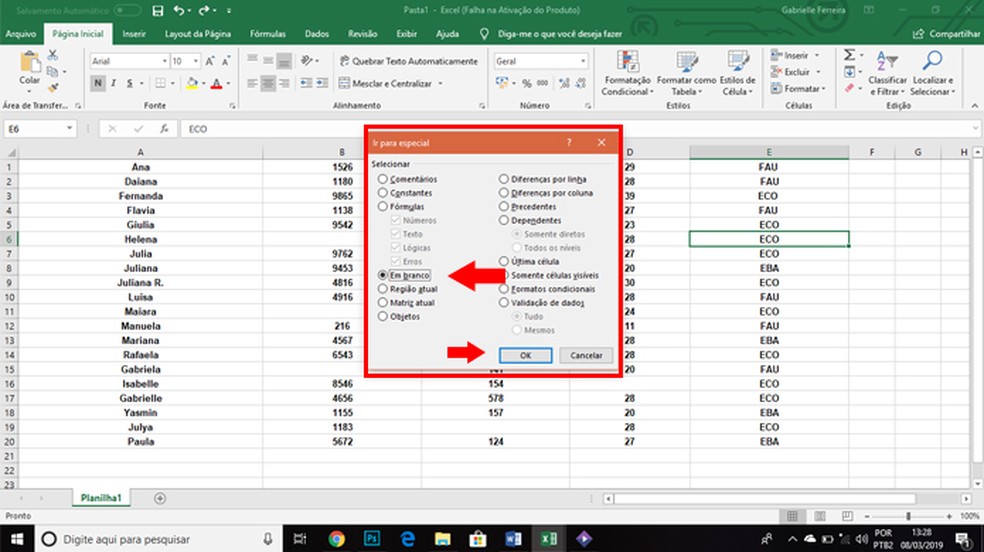Image resolution: width=984 pixels, height=552 pixels.
Task: Click the increase indent icon
Action: (x=322, y=83)
